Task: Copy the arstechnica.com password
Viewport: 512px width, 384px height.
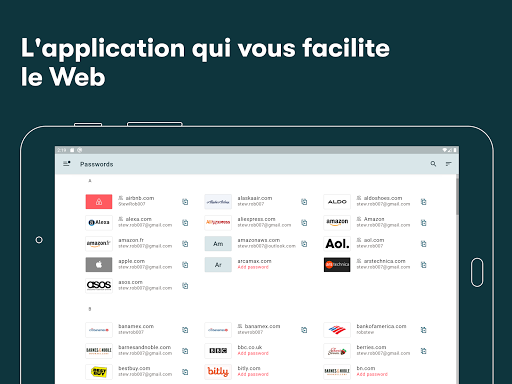Action: pos(423,265)
